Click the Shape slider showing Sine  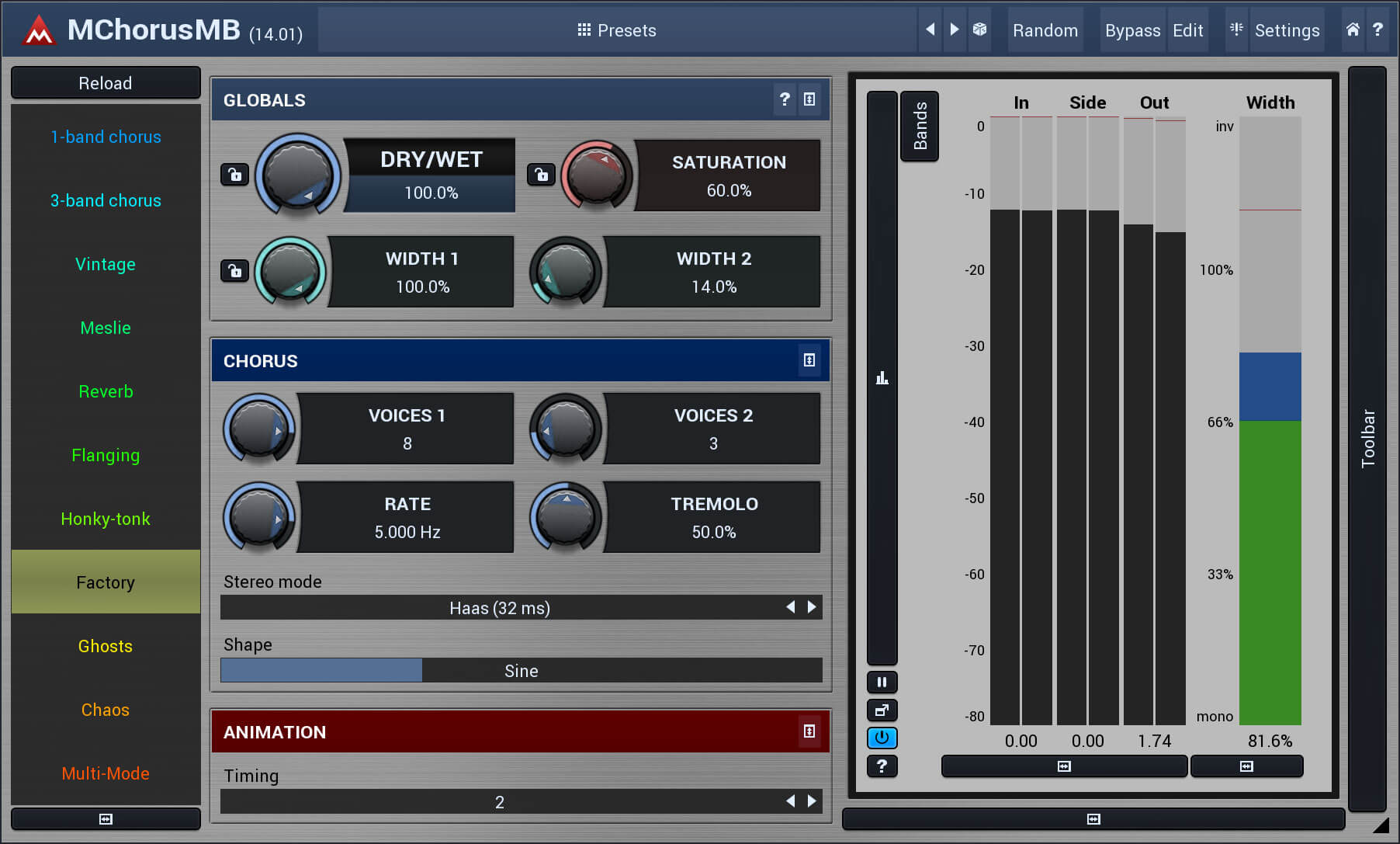click(522, 670)
